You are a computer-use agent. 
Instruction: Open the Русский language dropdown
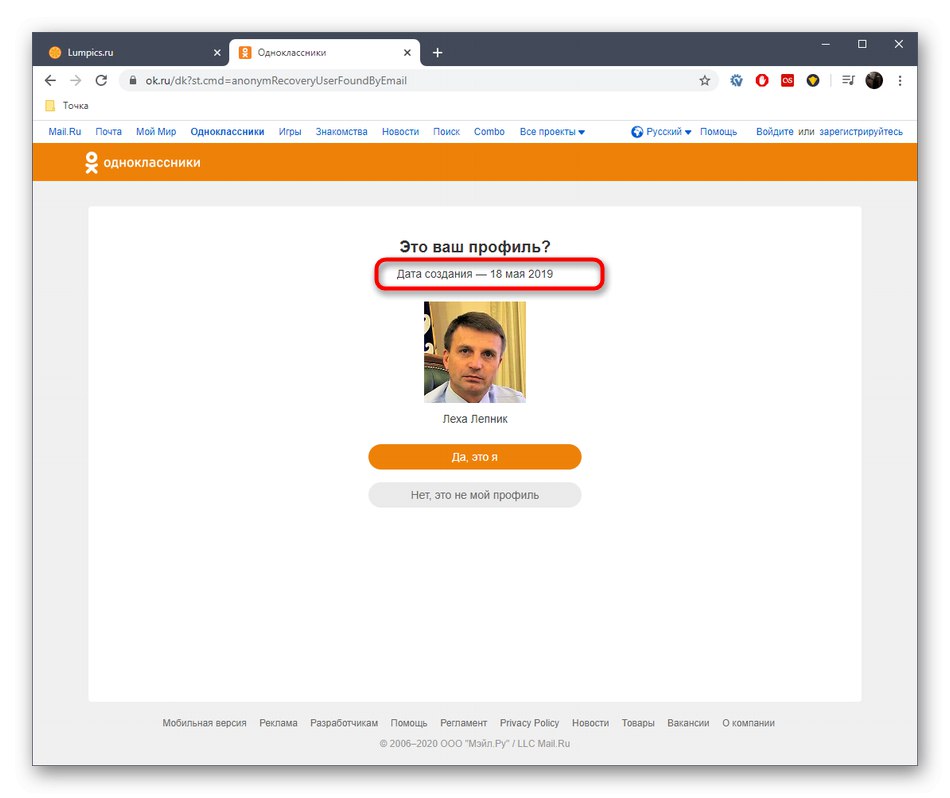tap(660, 131)
